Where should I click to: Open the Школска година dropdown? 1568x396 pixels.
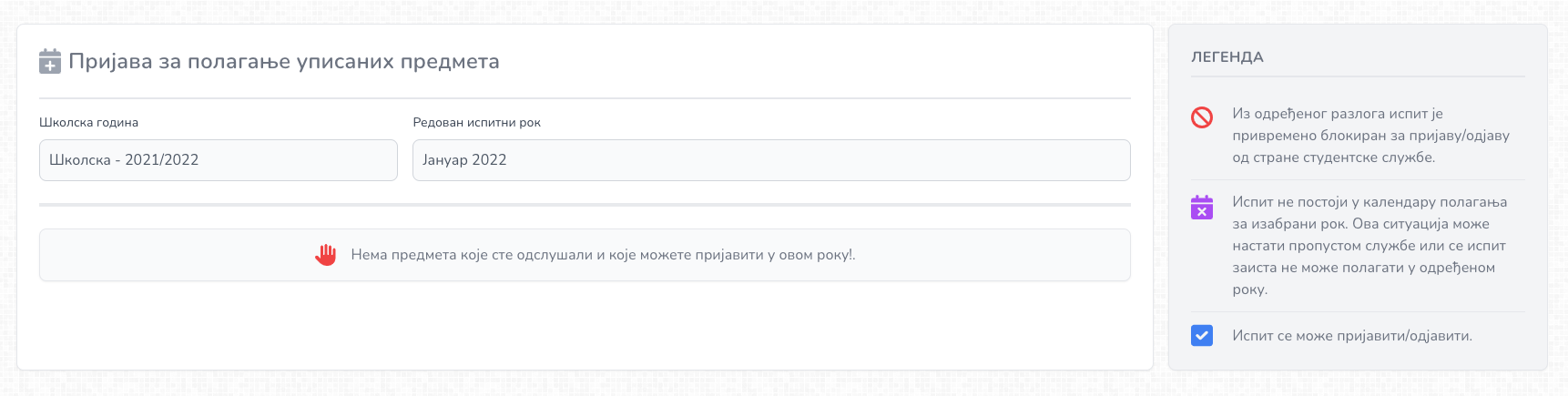219,160
